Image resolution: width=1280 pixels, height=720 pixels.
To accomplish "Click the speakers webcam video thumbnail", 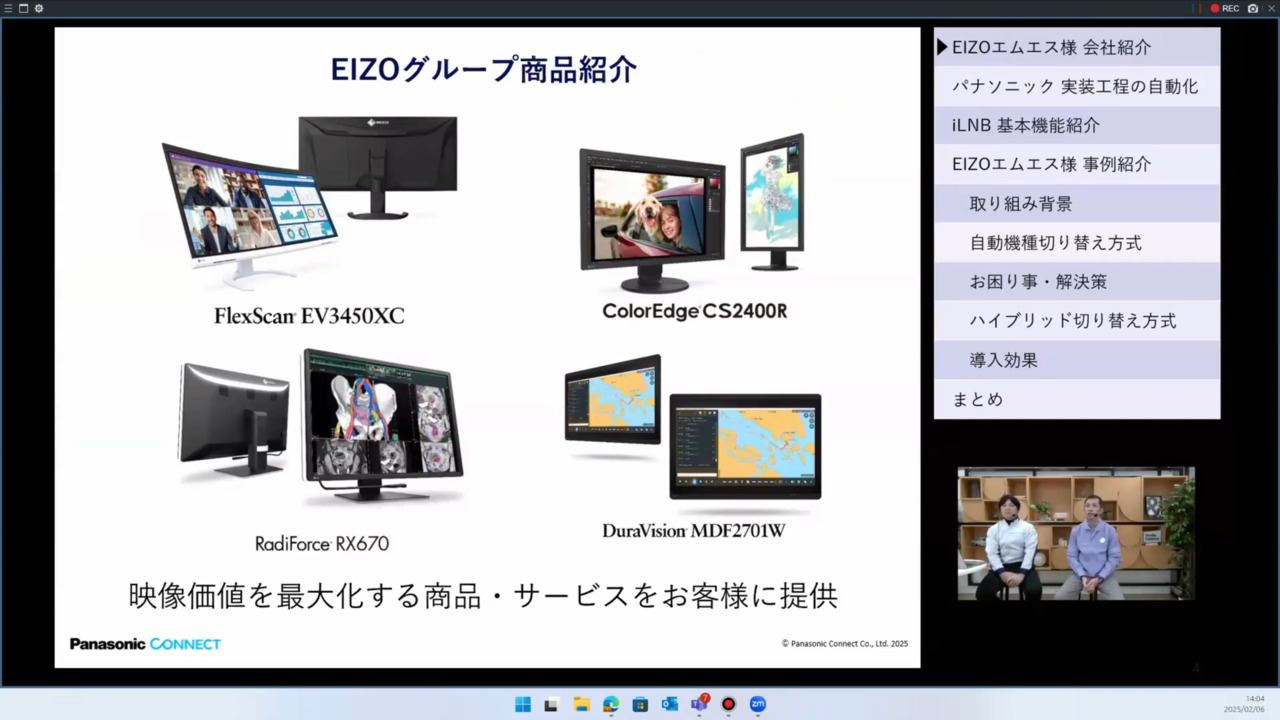I will click(1076, 533).
